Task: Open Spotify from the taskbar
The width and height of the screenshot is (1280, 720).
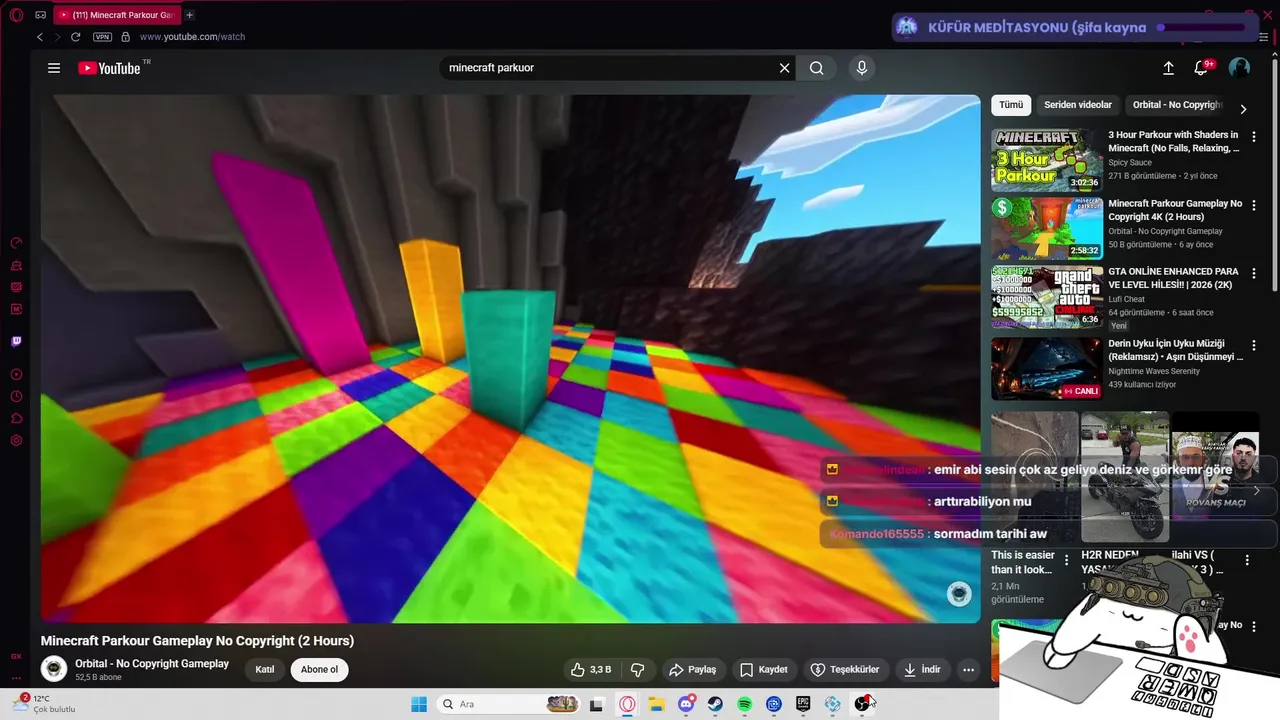Action: [745, 704]
